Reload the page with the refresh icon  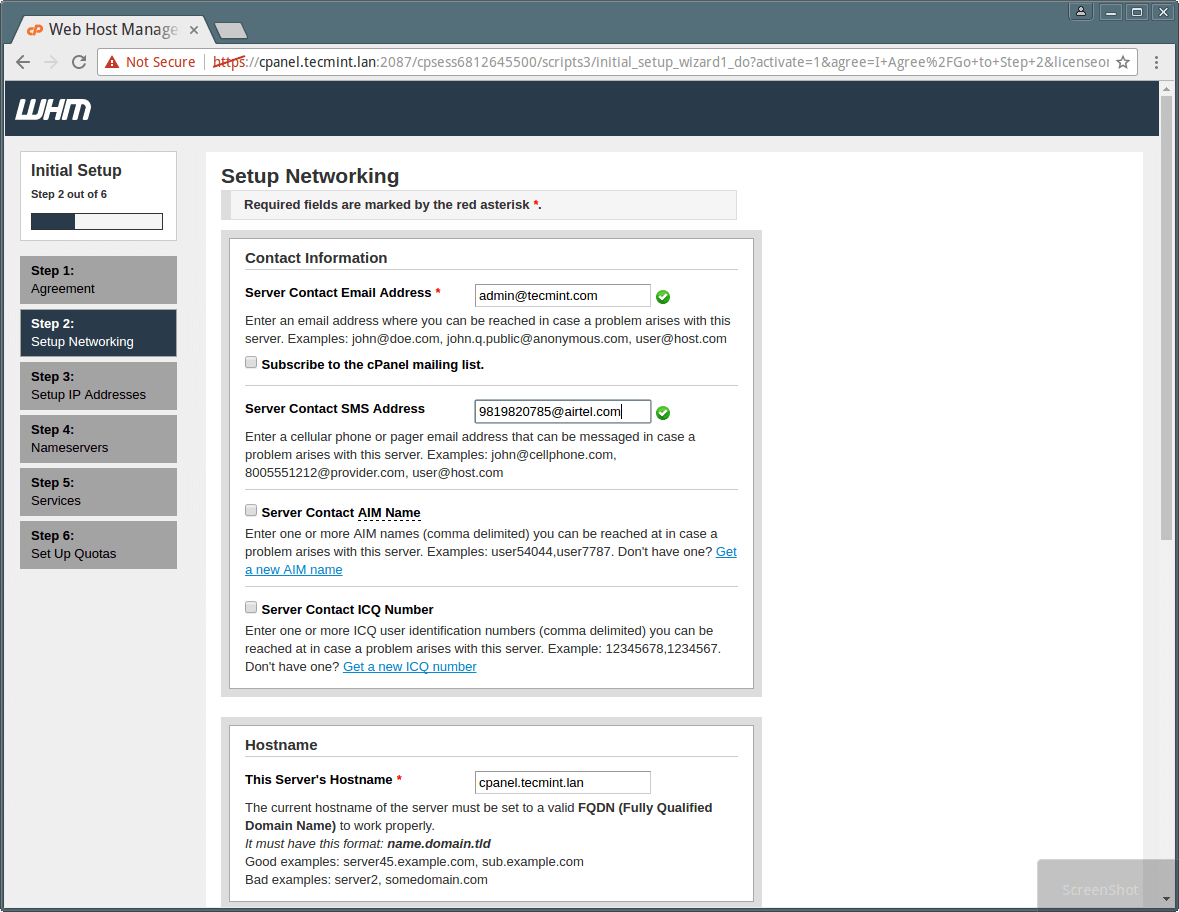point(79,62)
